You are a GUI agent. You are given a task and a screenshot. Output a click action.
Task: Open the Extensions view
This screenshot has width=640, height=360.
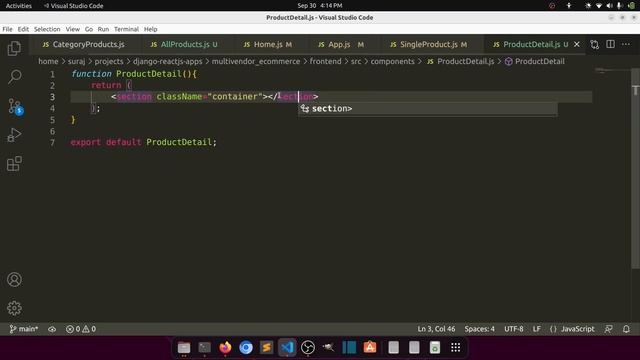coord(14,164)
